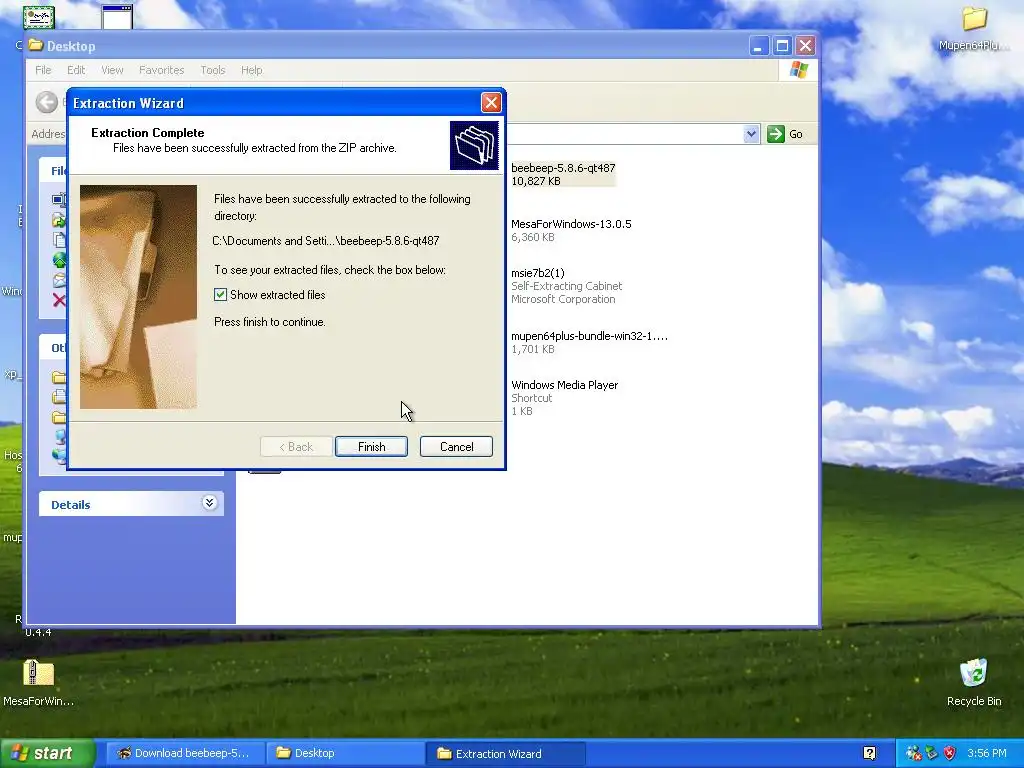1024x768 pixels.
Task: Open the File menu in Desktop window
Action: 43,70
